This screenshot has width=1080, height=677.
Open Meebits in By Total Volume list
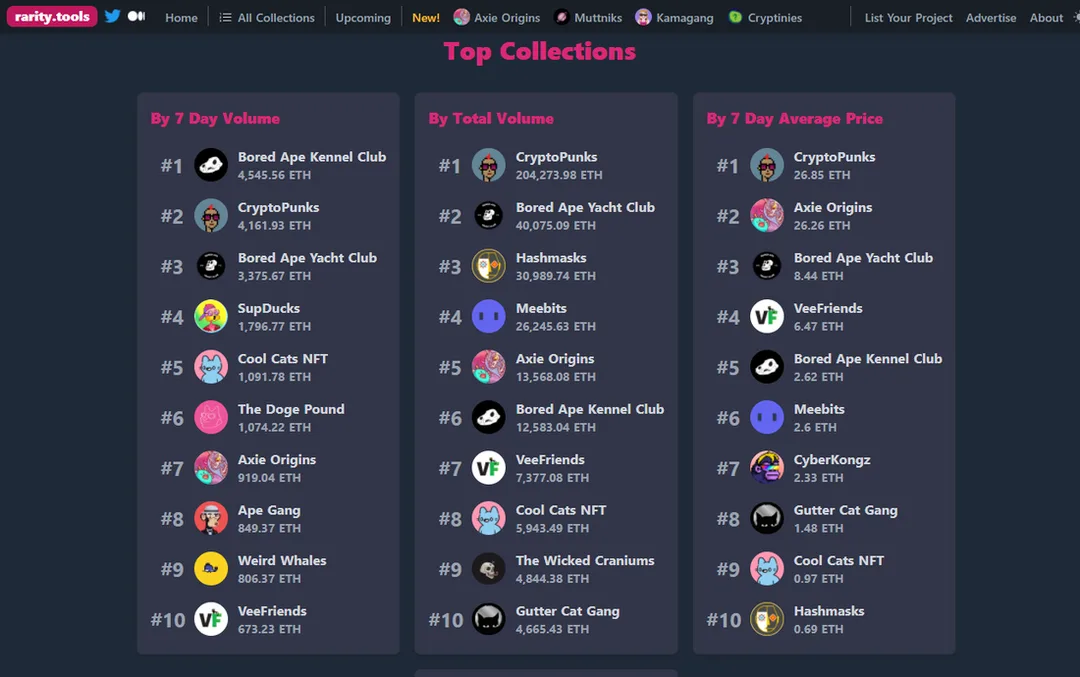coord(541,308)
